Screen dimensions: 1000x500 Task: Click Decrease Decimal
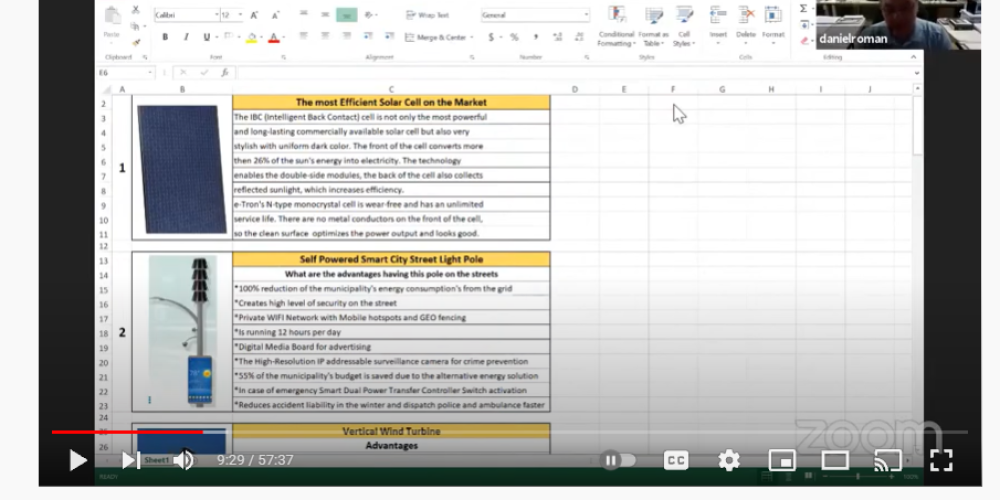[x=579, y=38]
